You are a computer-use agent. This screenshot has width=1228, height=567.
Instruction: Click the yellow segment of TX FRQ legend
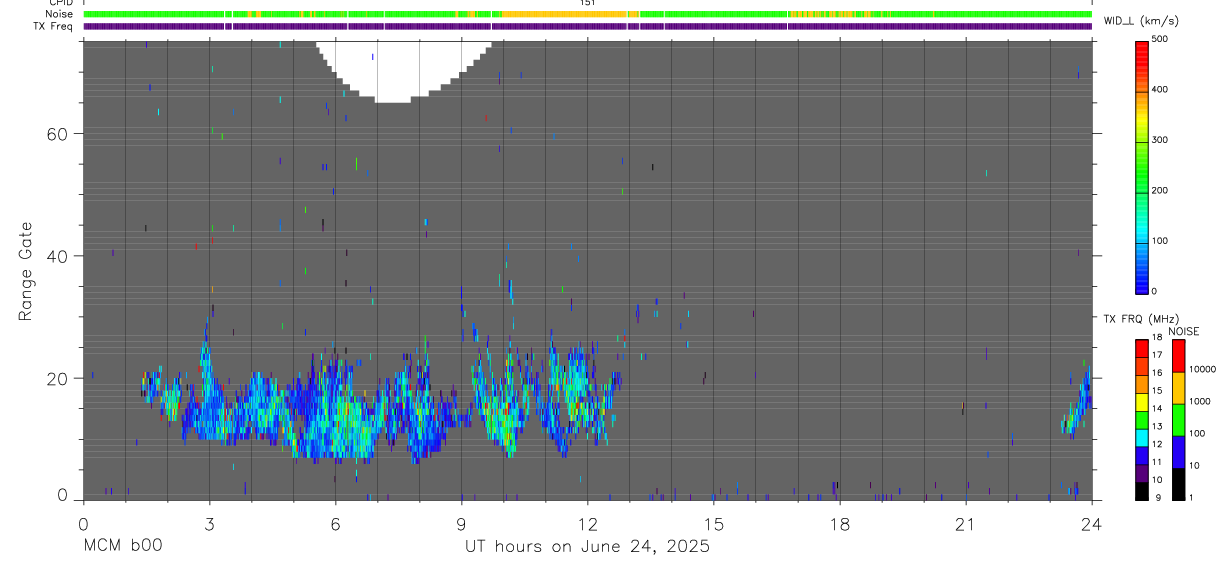tap(1142, 402)
